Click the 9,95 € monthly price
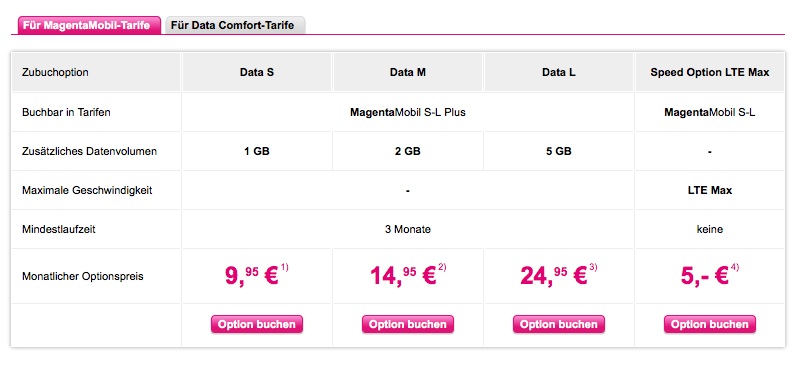This screenshot has width=790, height=371. pyautogui.click(x=251, y=276)
